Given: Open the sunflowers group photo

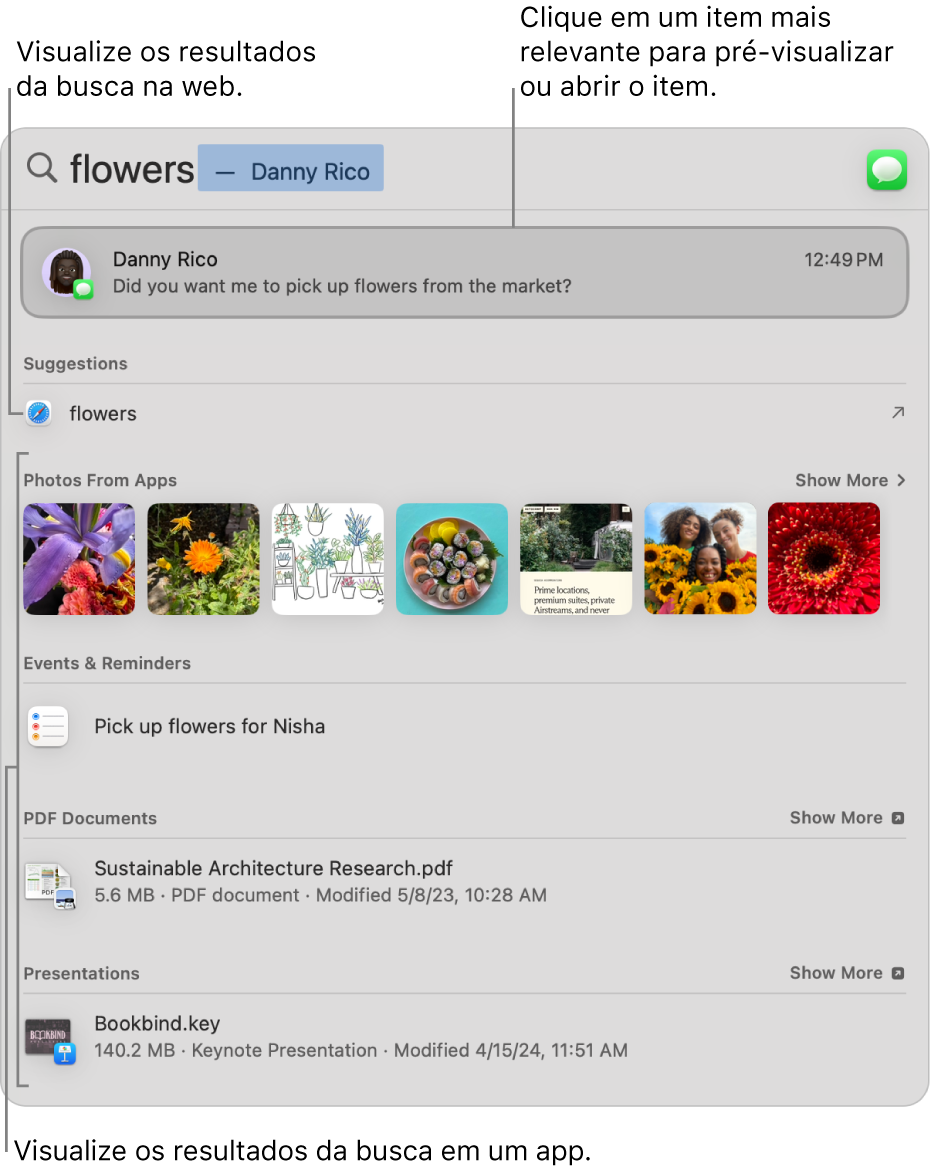Looking at the screenshot, I should pyautogui.click(x=700, y=559).
